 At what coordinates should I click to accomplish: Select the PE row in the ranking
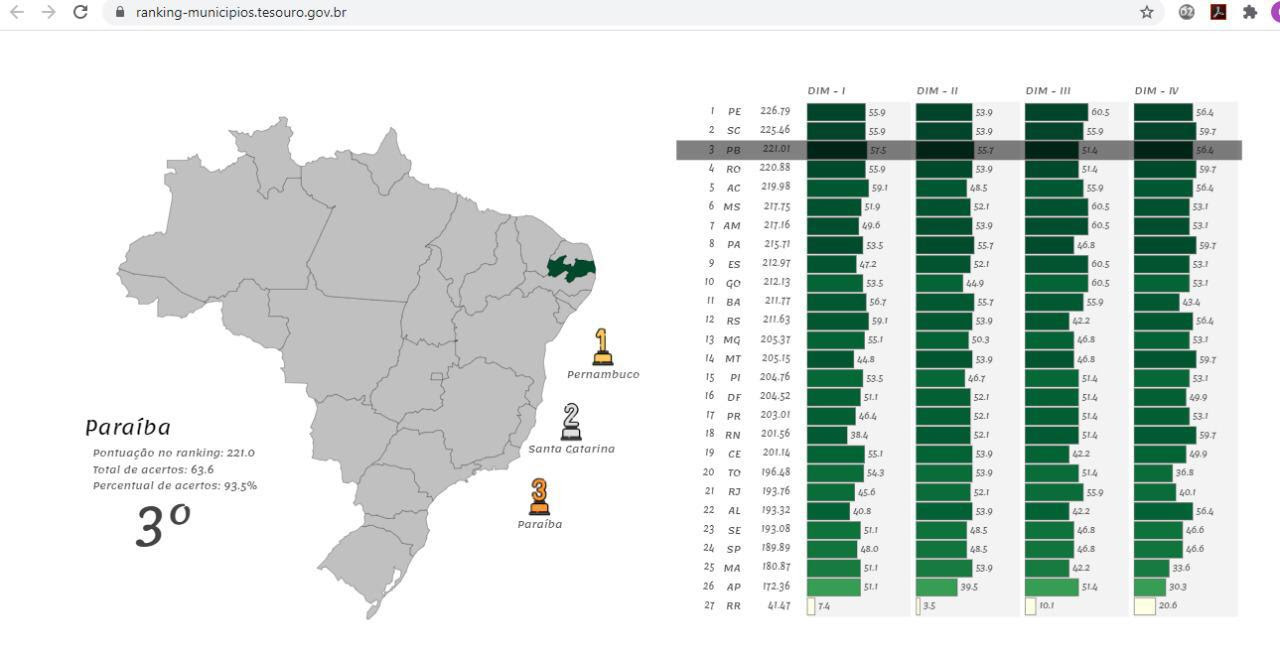point(735,112)
